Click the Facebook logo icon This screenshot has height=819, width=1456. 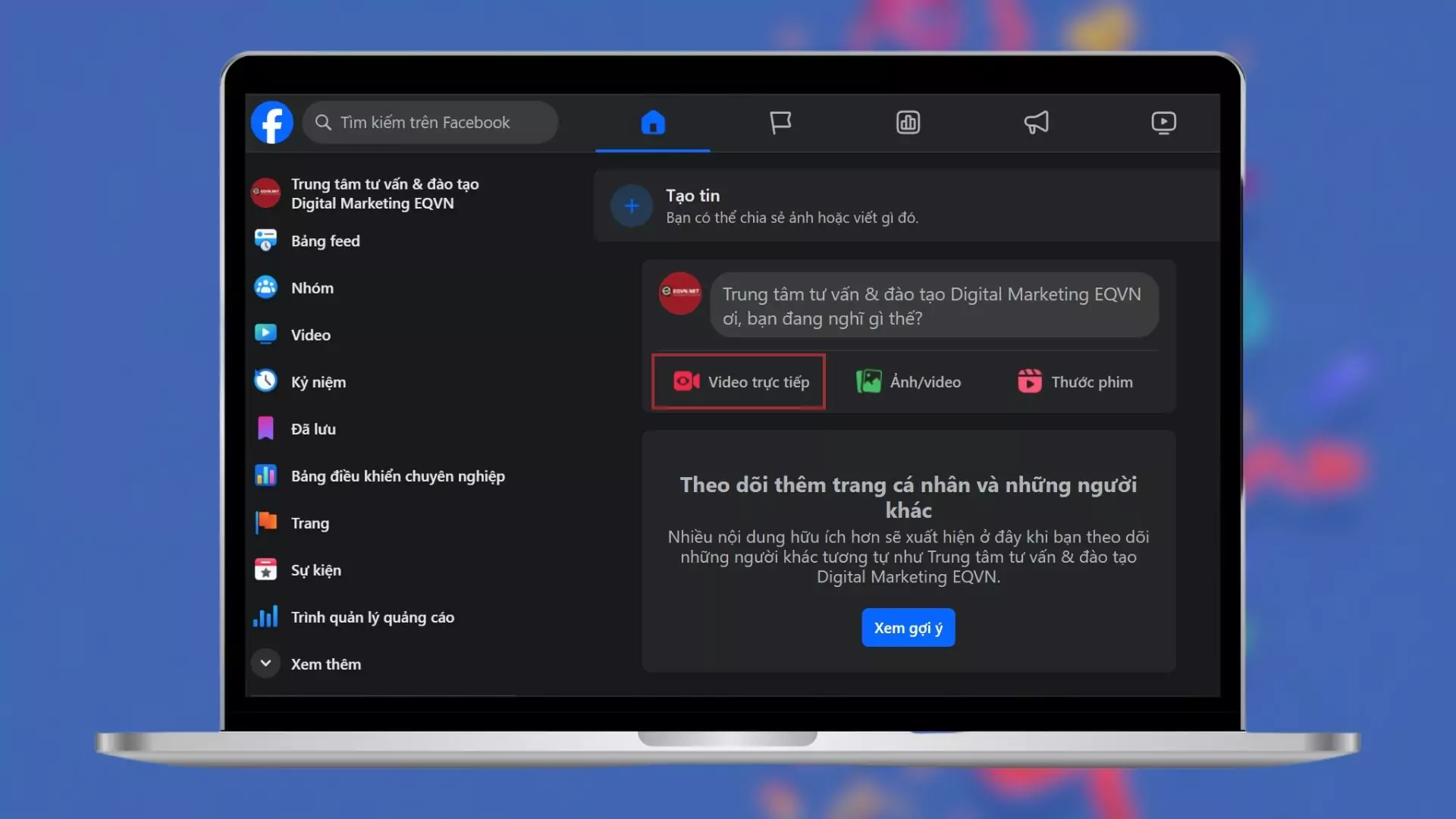coord(271,122)
